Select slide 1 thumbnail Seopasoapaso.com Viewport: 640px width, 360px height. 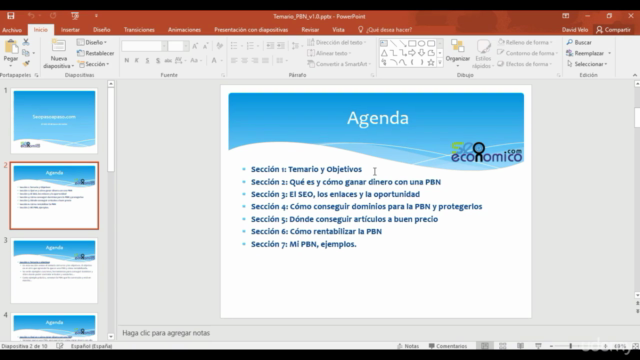point(54,121)
